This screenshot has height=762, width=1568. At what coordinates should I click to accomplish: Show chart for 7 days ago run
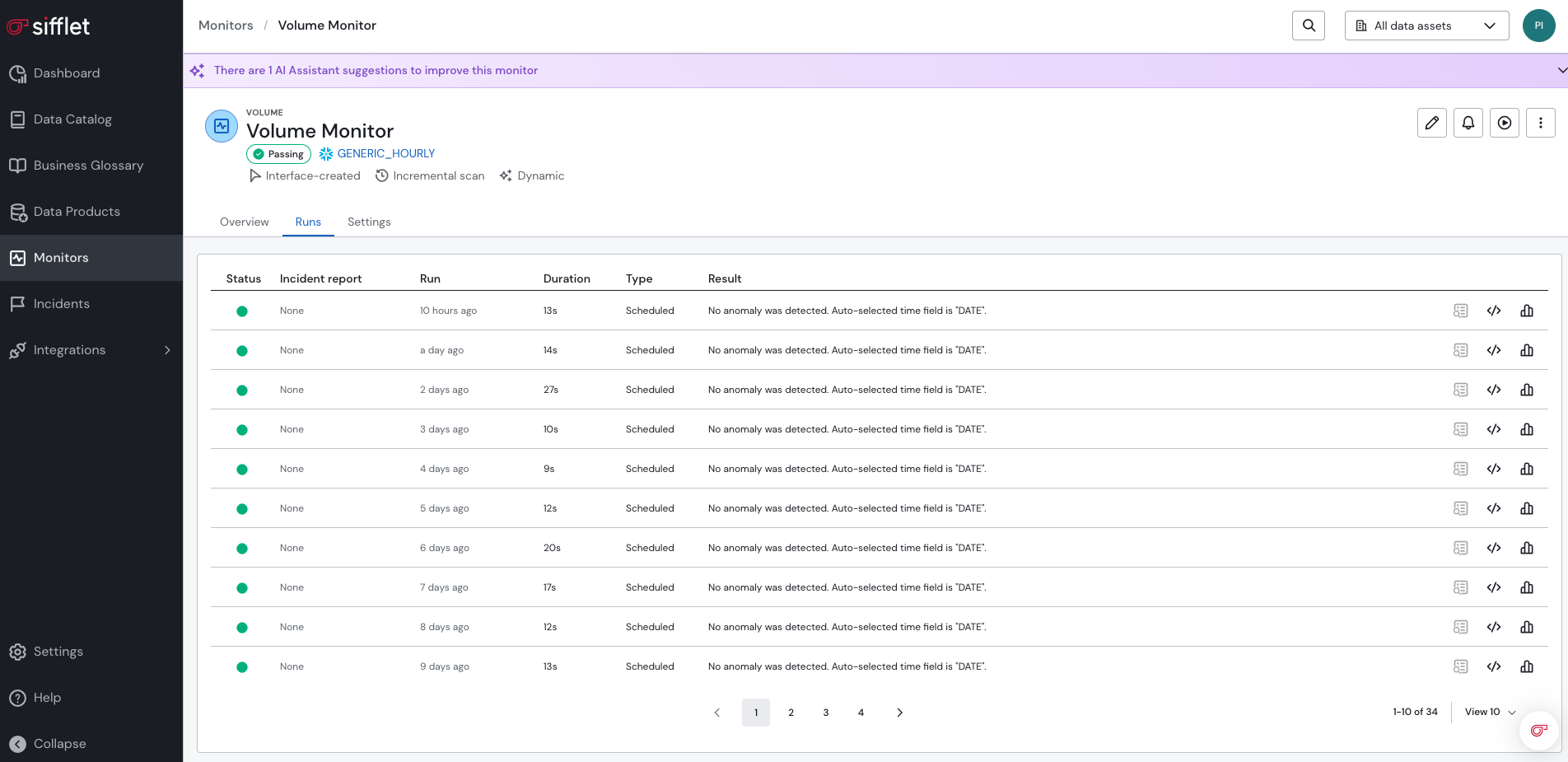[x=1527, y=587]
